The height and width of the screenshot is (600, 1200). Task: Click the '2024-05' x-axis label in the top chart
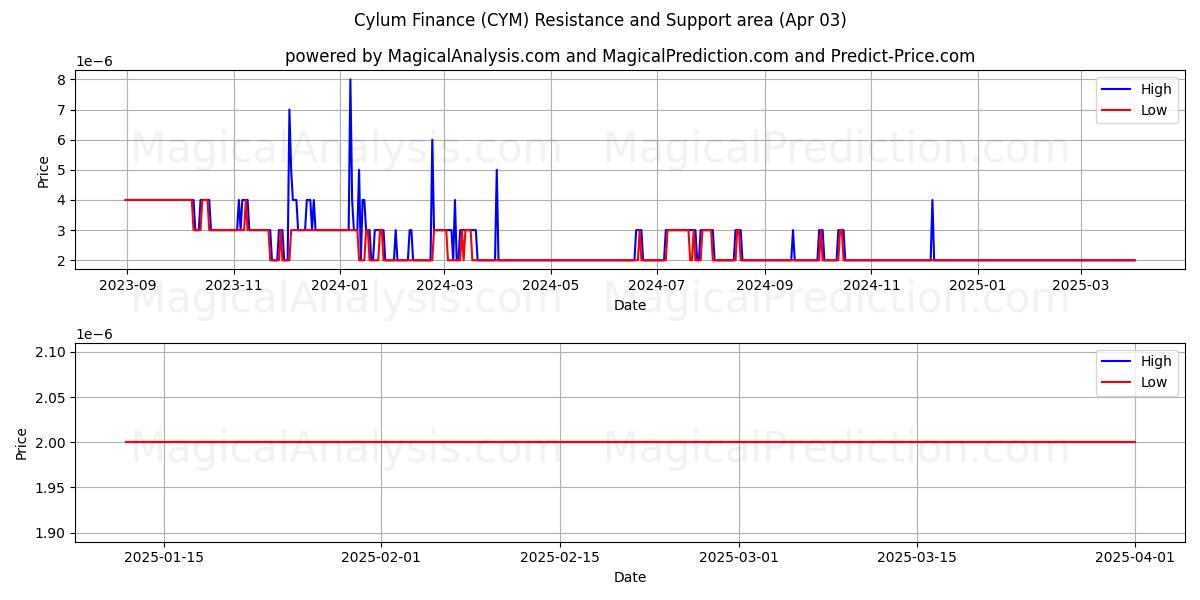(x=551, y=286)
